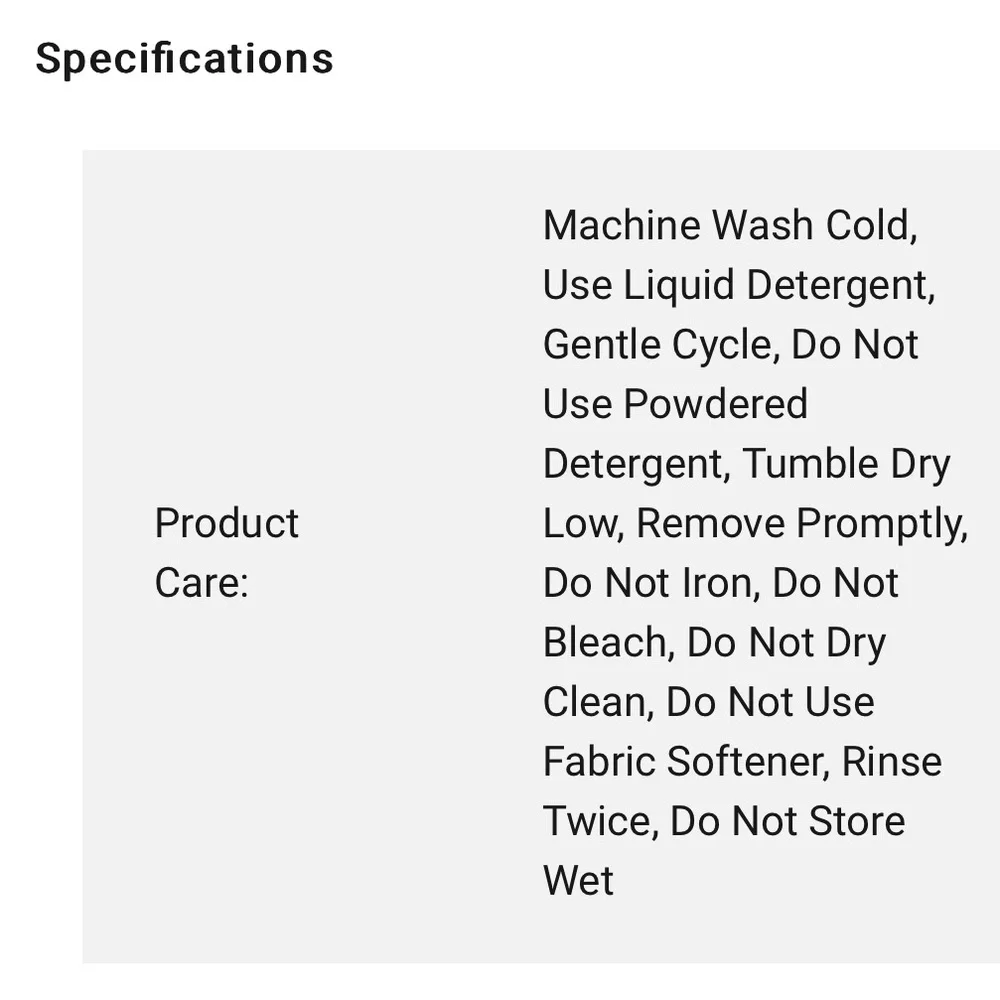The image size is (1000, 1000).
Task: Click the word Twice
Action: point(599,821)
